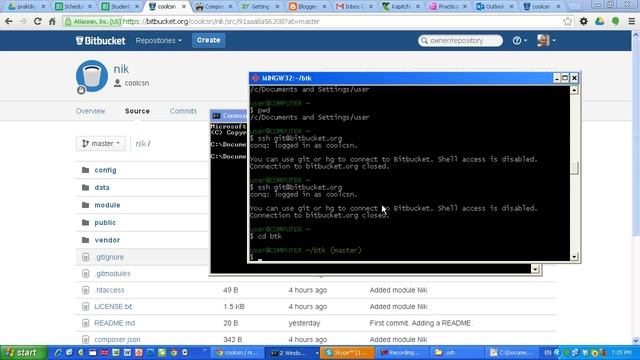Switch to the Source tab
Image resolution: width=640 pixels, height=360 pixels.
(x=137, y=111)
